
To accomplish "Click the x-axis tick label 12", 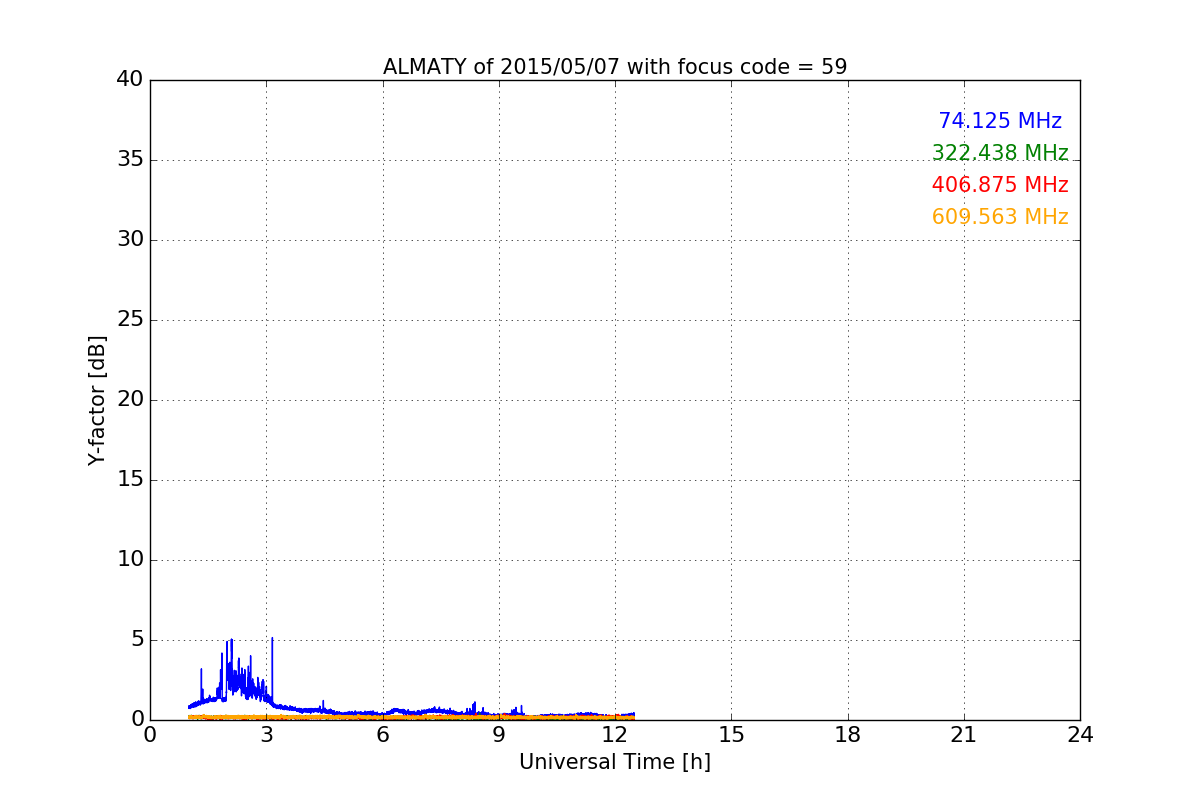I will tap(615, 735).
